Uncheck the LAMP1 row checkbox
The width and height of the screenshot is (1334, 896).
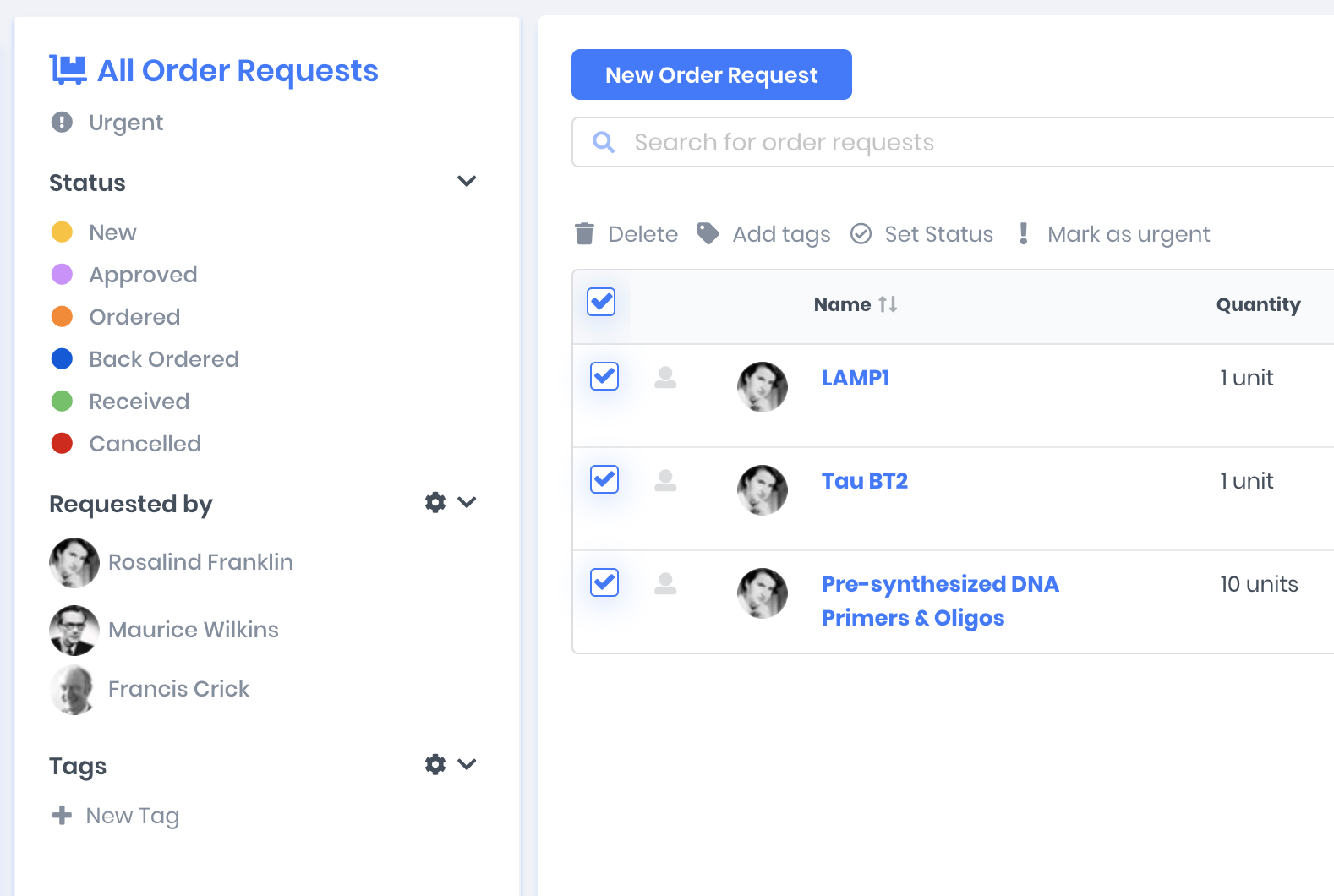click(x=604, y=376)
